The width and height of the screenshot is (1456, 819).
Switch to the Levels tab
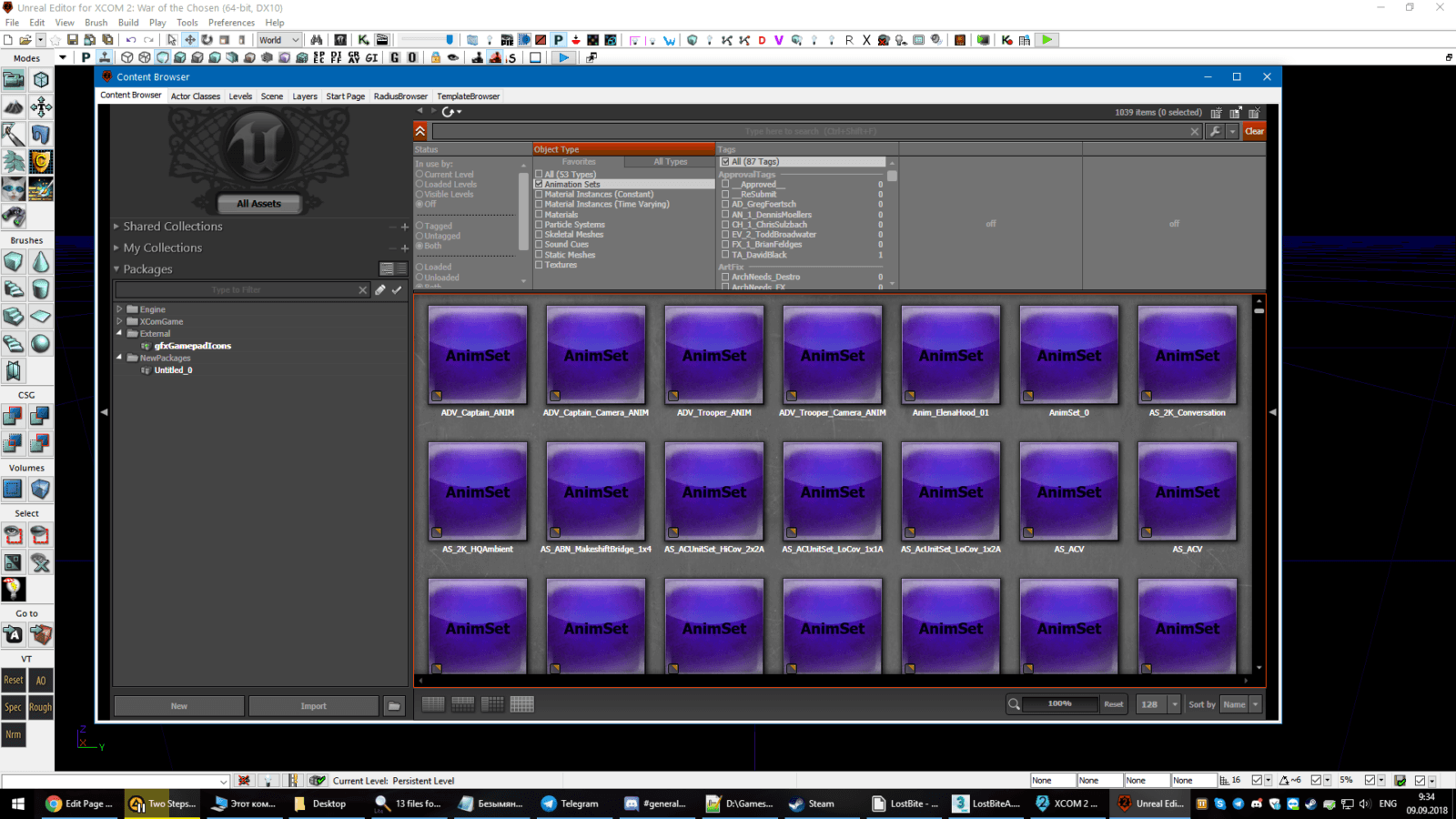click(240, 96)
